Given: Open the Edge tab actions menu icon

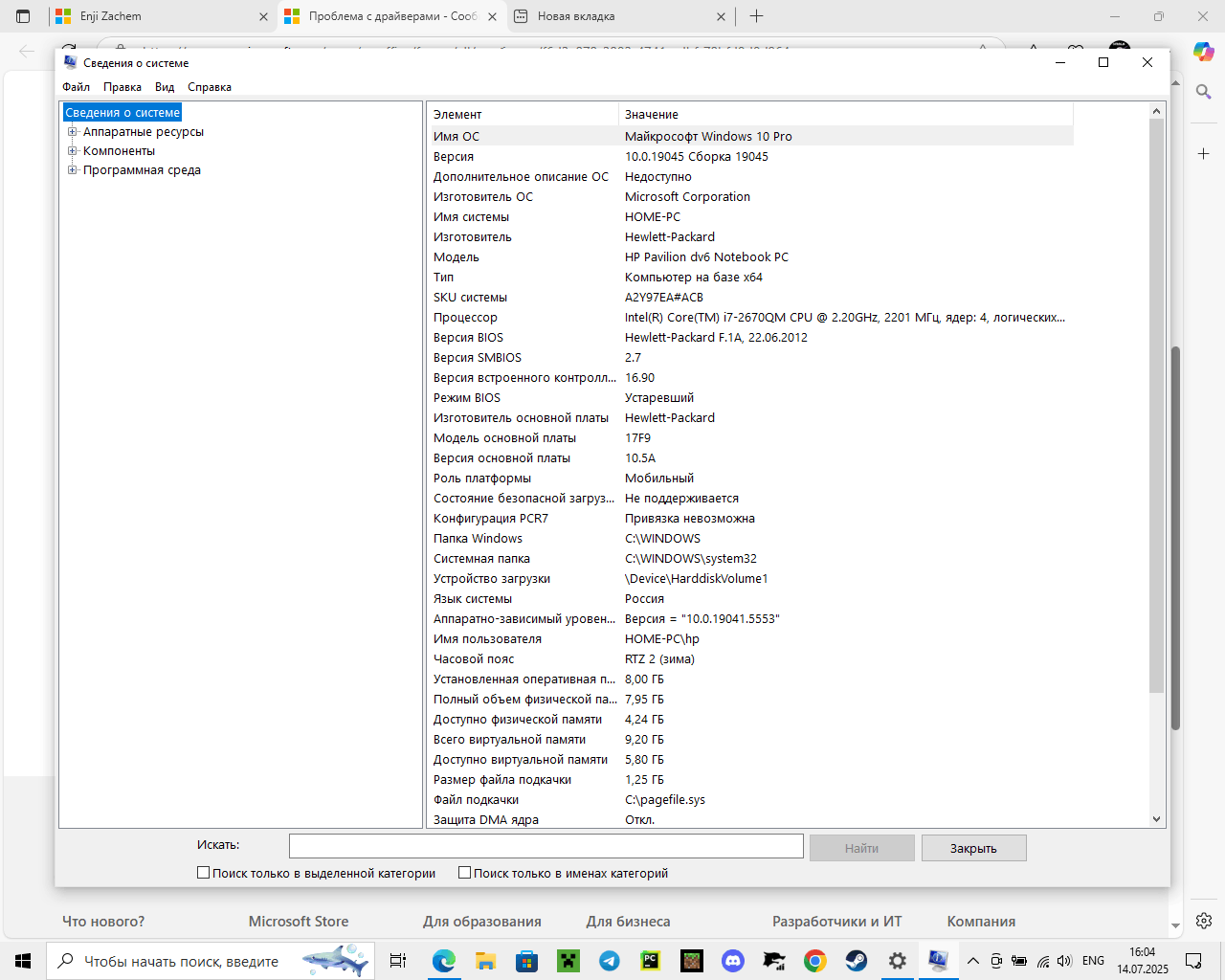Looking at the screenshot, I should click(x=24, y=16).
